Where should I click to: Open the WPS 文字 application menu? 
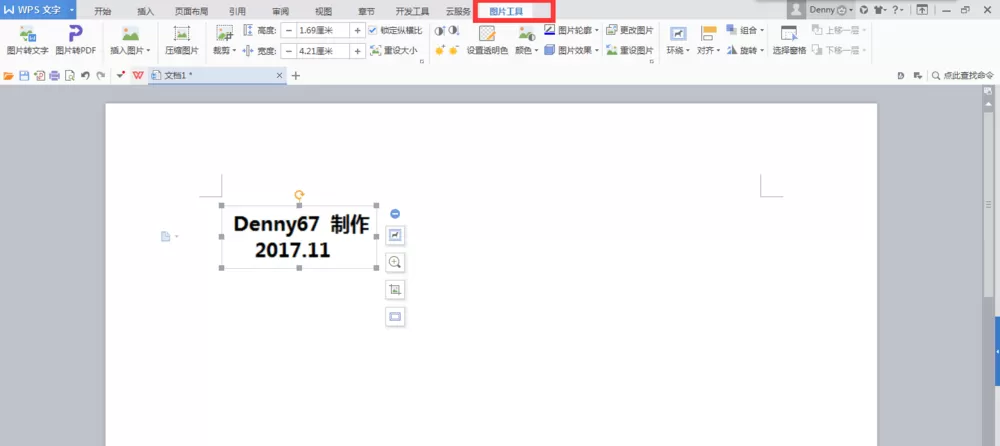[x=38, y=10]
